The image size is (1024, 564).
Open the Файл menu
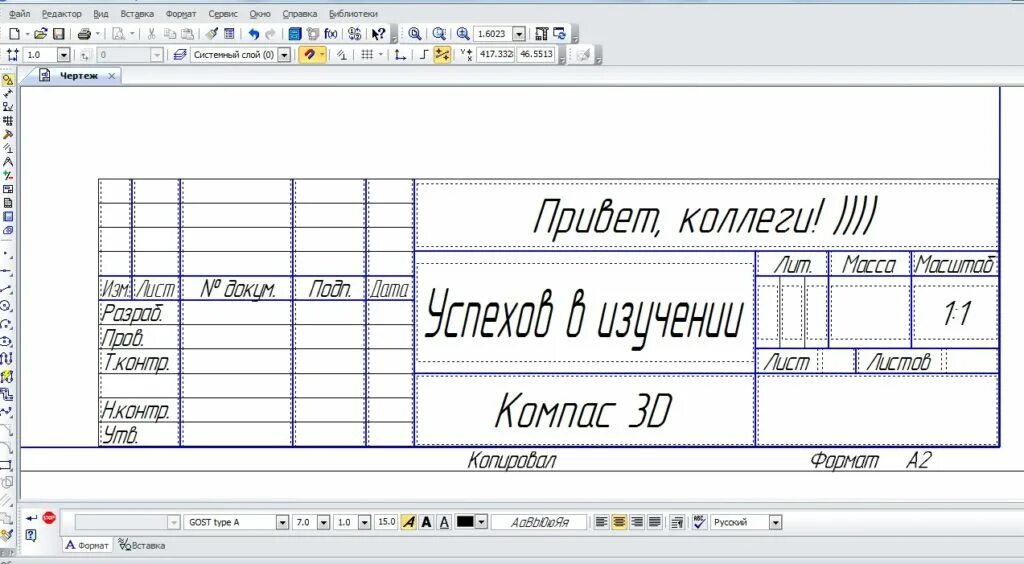point(20,14)
